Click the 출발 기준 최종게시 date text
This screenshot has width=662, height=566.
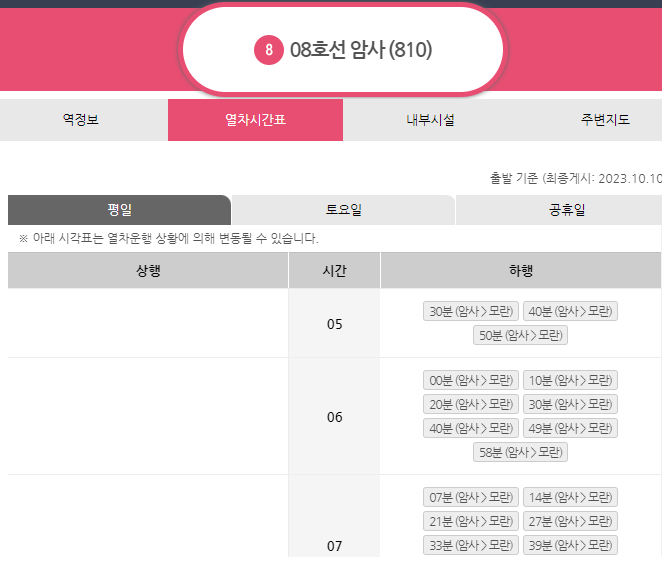(575, 178)
